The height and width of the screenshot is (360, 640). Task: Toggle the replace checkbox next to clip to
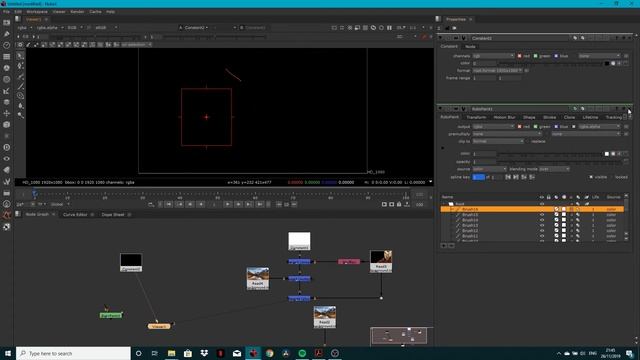(527, 141)
